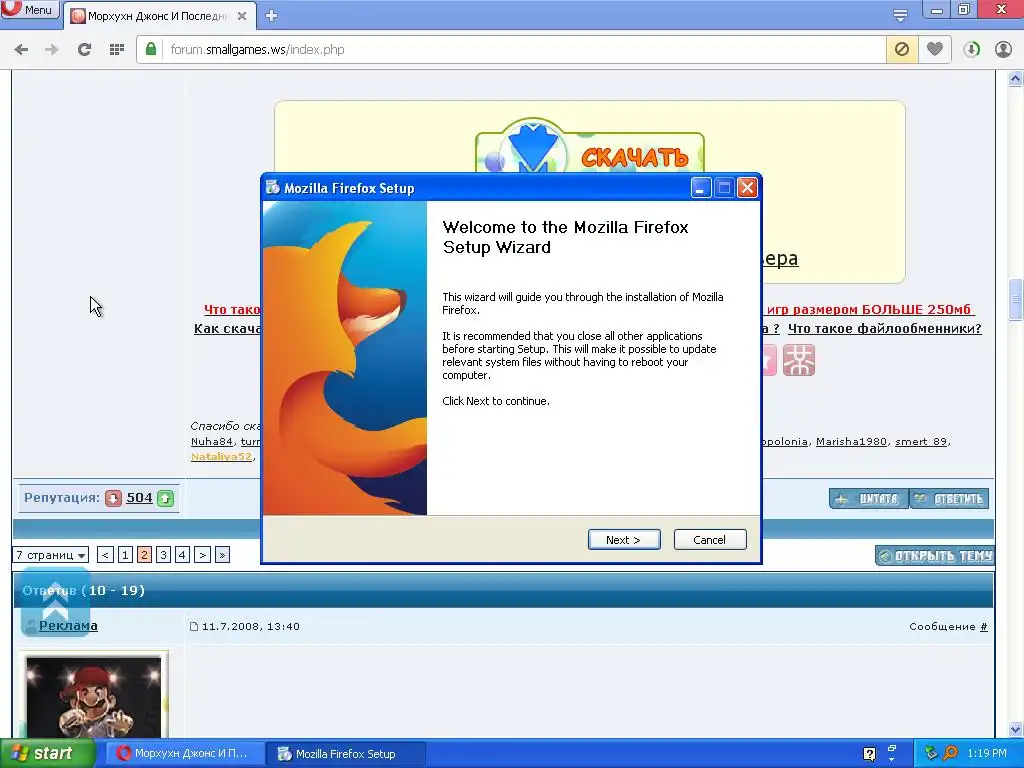This screenshot has height=768, width=1024.
Task: Open the Windows start button
Action: tap(47, 754)
